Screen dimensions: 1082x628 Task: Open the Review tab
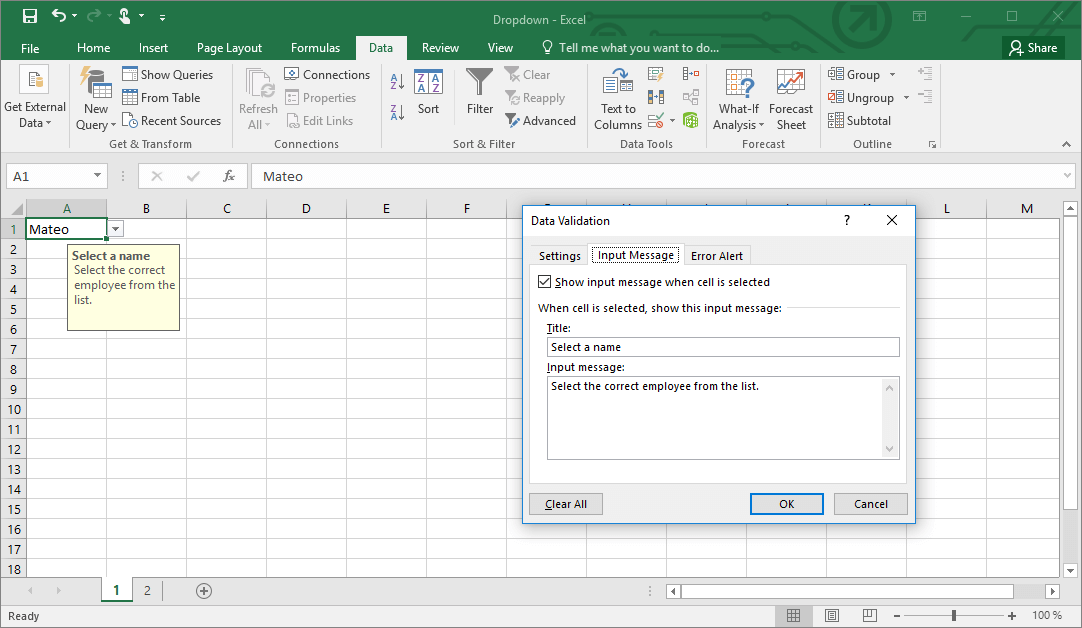(x=440, y=48)
